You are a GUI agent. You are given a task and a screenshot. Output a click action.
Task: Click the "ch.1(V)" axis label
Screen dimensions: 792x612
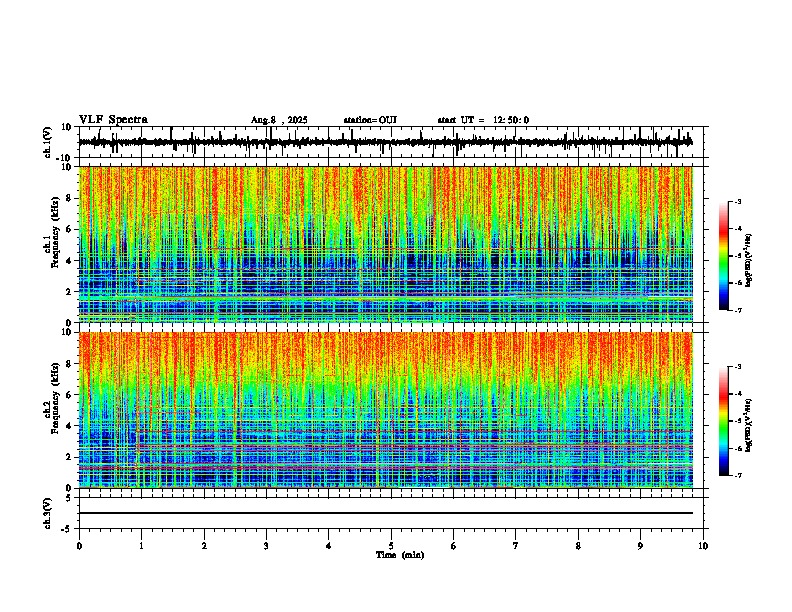click(48, 142)
